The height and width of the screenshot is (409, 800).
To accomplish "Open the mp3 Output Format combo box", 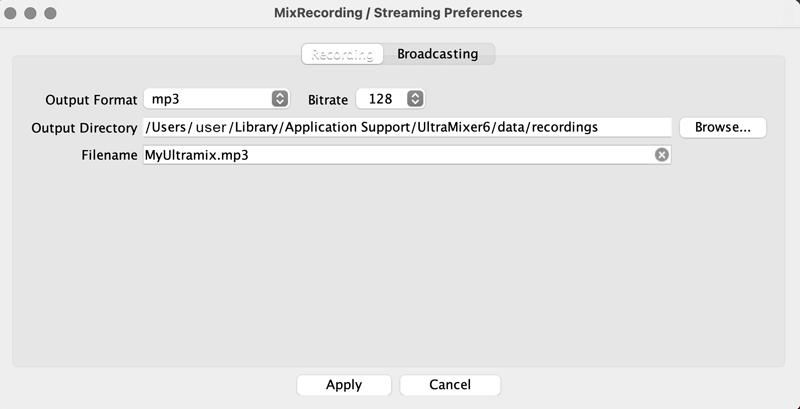I will (x=210, y=99).
